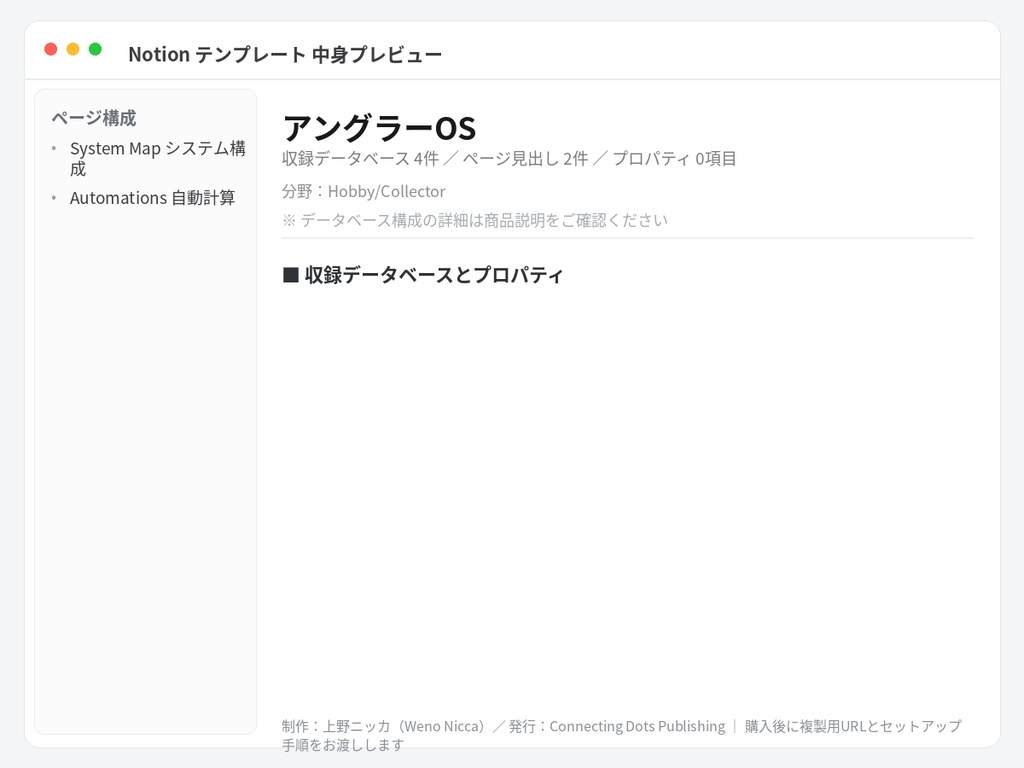This screenshot has width=1024, height=768.
Task: Click the アングラーOS page title
Action: 379,128
